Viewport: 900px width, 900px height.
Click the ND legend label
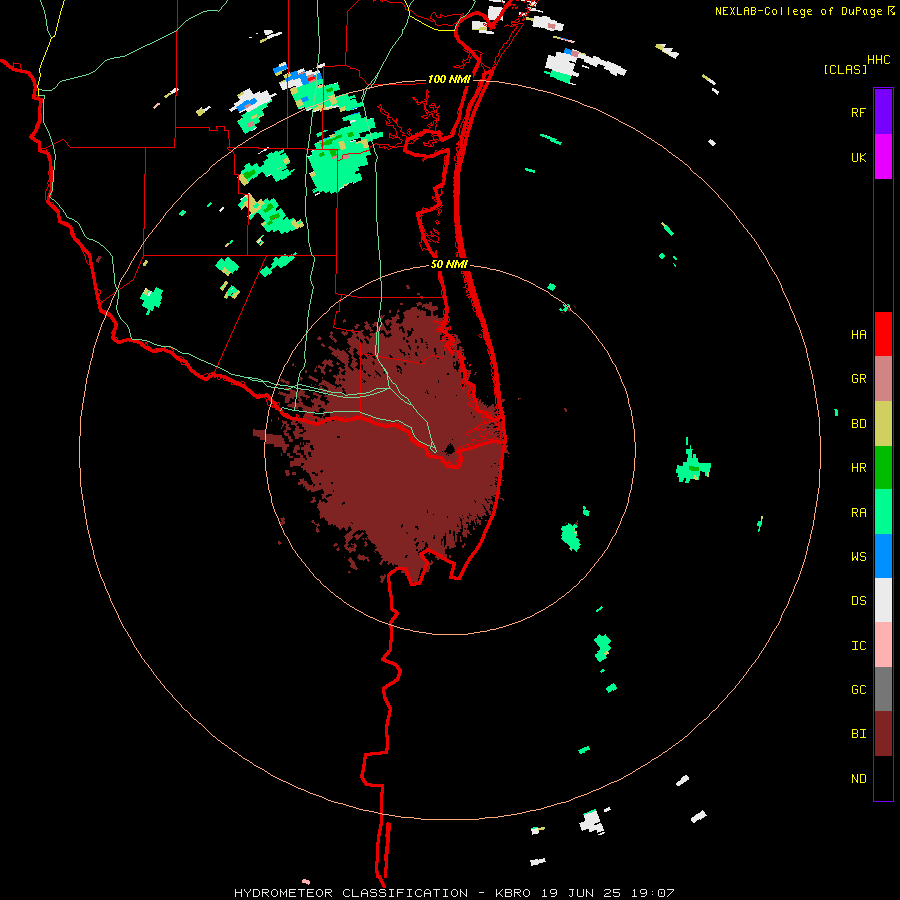(x=858, y=779)
